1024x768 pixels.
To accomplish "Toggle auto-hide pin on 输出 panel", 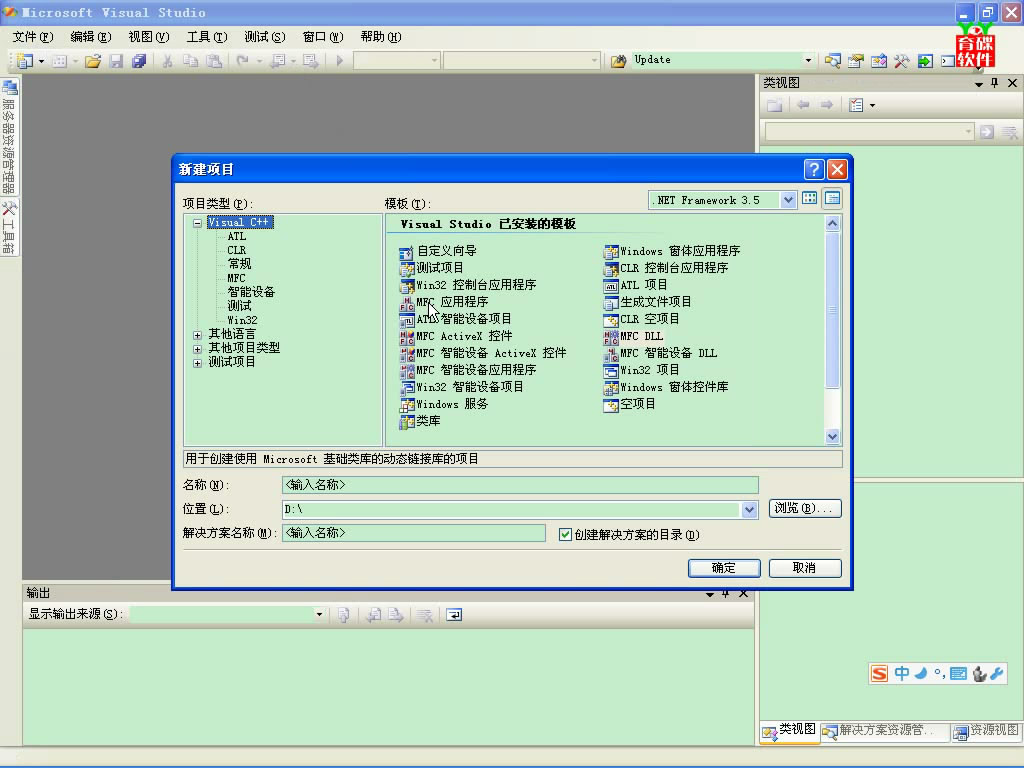I will point(726,594).
